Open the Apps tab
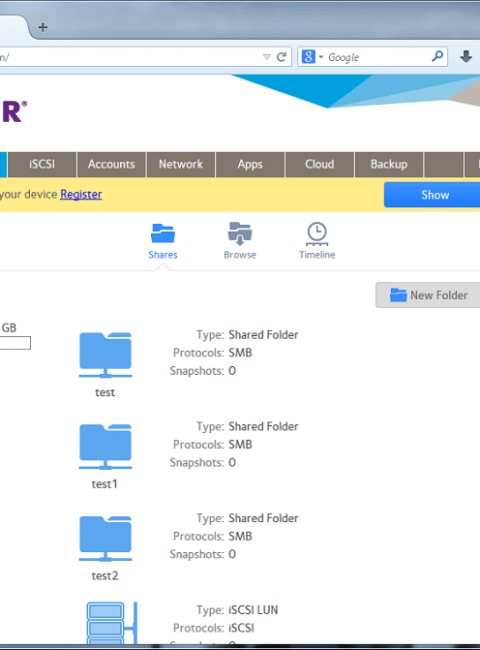This screenshot has width=480, height=650. (x=250, y=164)
